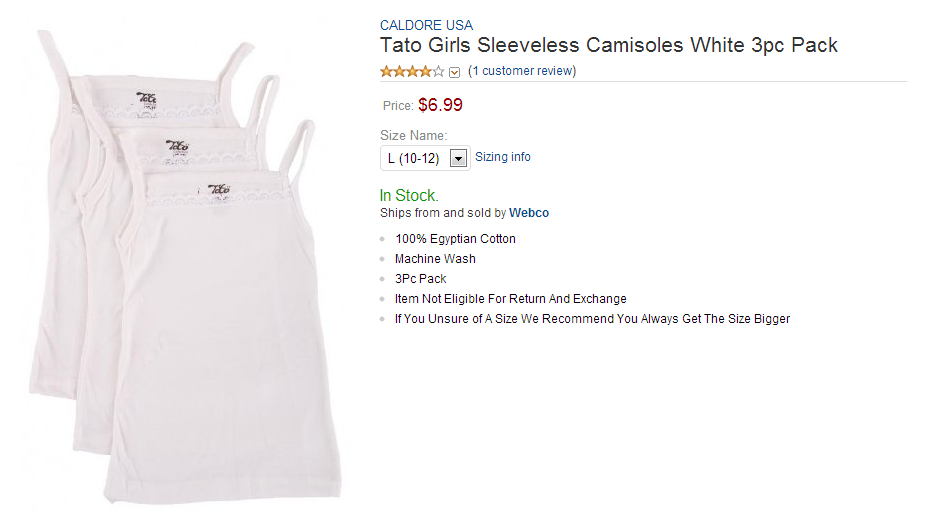Image resolution: width=951 pixels, height=529 pixels.
Task: Click the arrow button on the size selector
Action: pyautogui.click(x=459, y=158)
